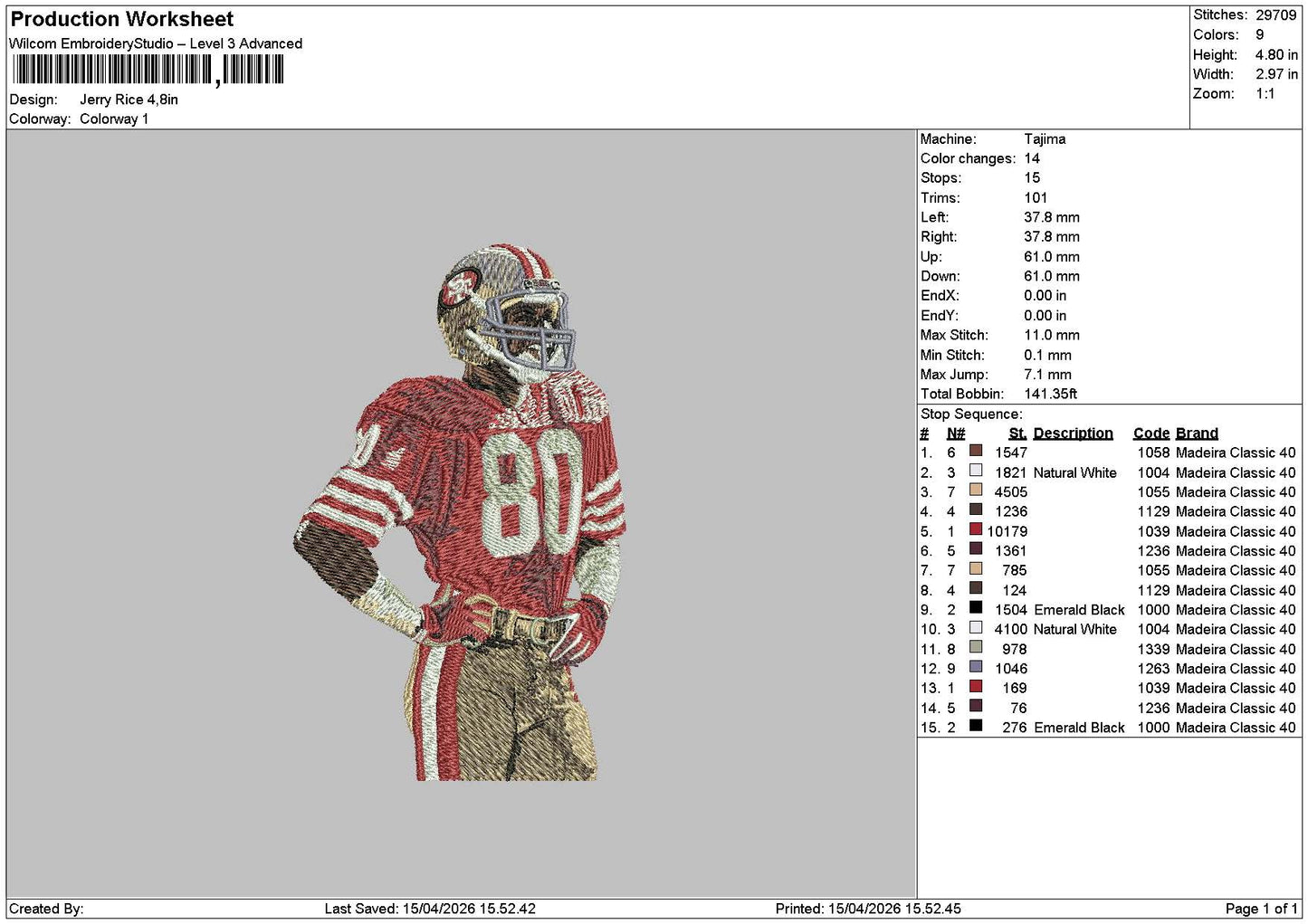
Task: Pick the slate purple swatch in stop row 12
Action: pyautogui.click(x=976, y=667)
